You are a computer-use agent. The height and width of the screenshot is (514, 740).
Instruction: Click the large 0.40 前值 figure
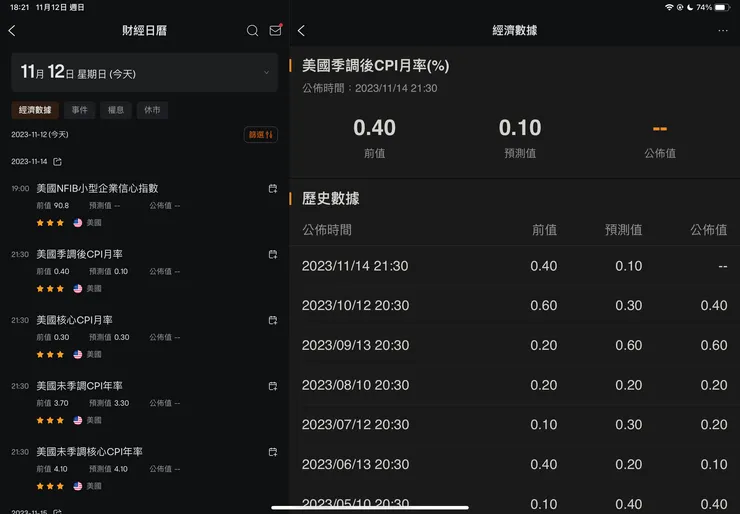pyautogui.click(x=374, y=128)
